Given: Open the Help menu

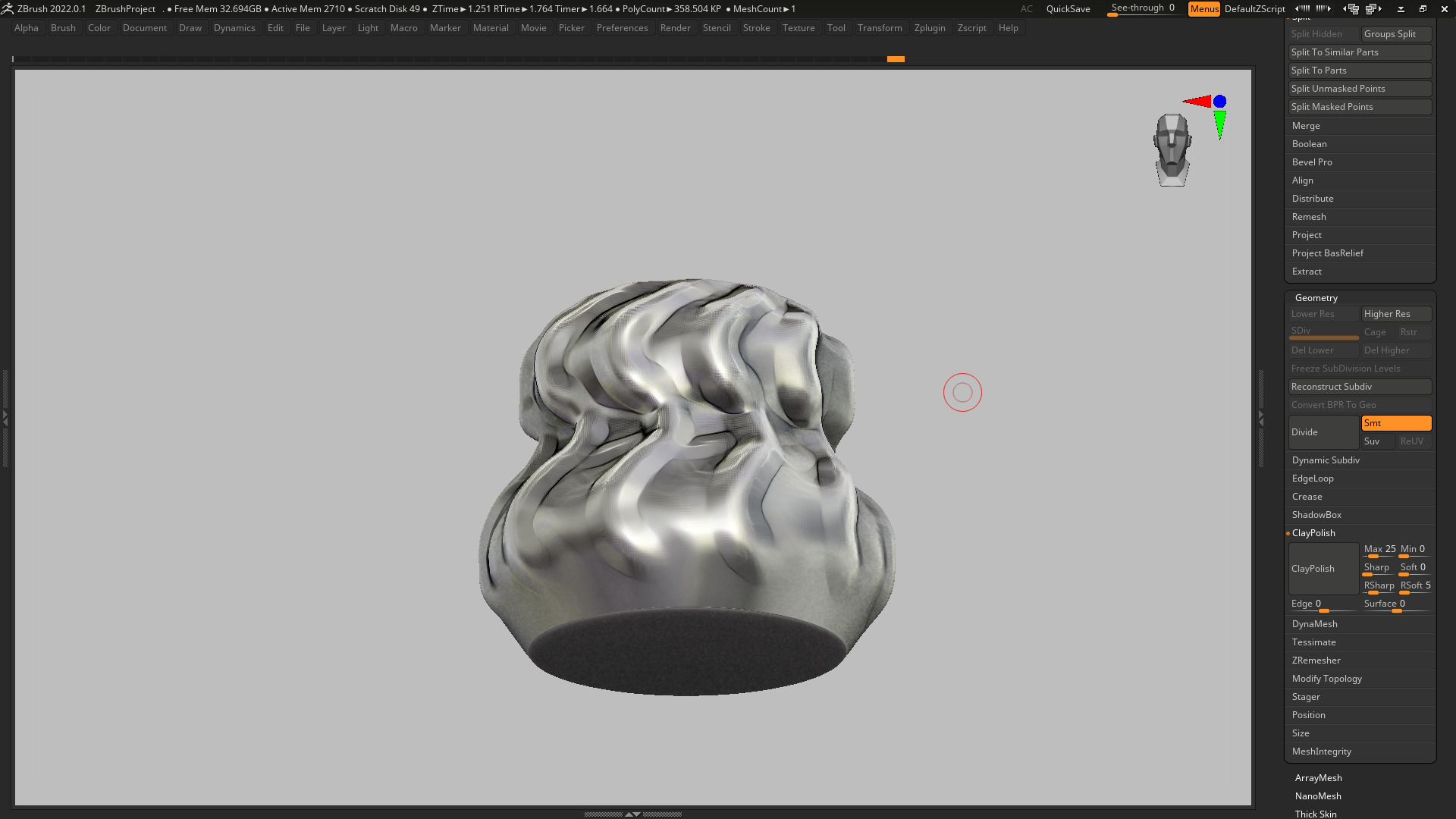Looking at the screenshot, I should [1008, 28].
